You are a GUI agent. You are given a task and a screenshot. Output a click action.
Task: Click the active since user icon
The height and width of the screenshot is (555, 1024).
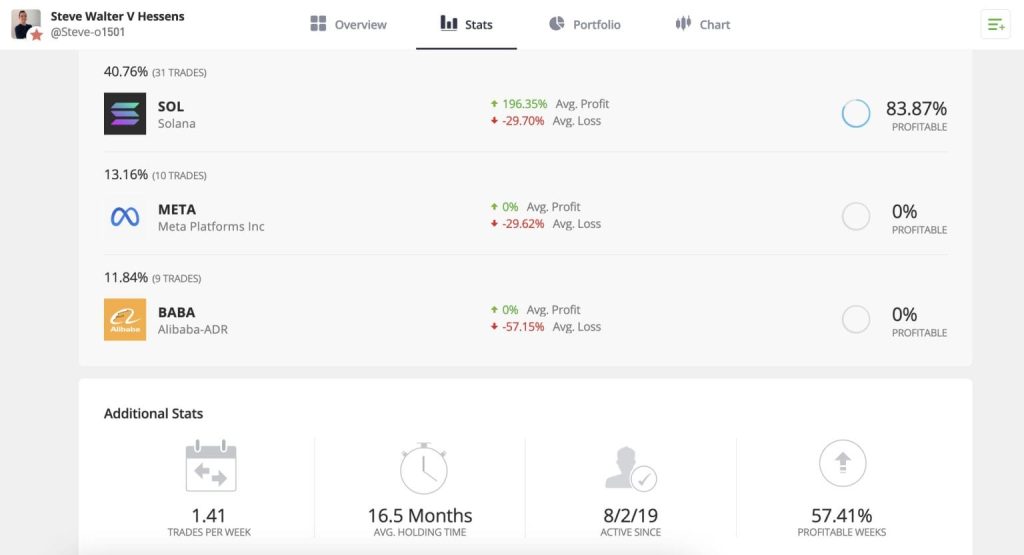click(x=630, y=467)
